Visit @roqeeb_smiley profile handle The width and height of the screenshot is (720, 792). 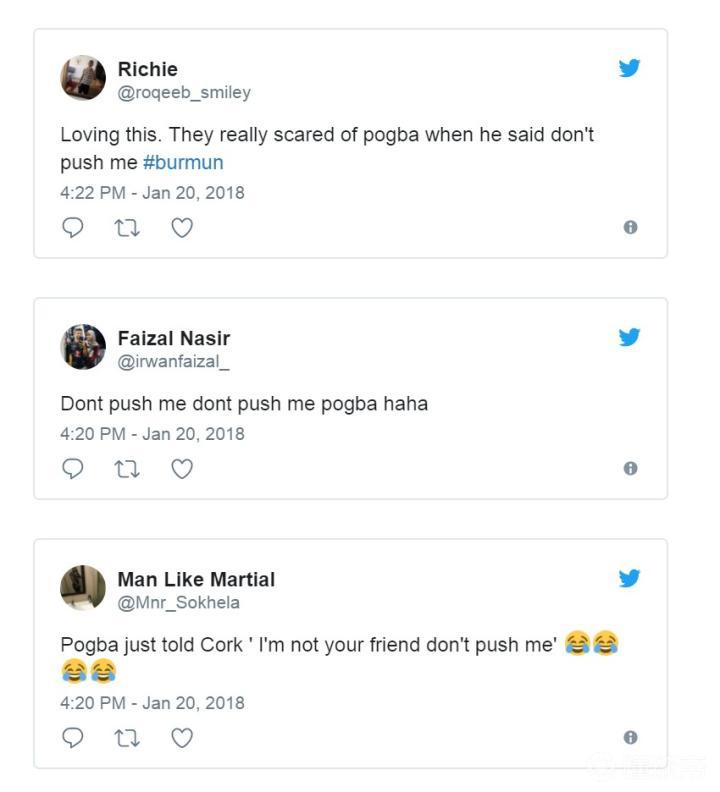[x=184, y=93]
